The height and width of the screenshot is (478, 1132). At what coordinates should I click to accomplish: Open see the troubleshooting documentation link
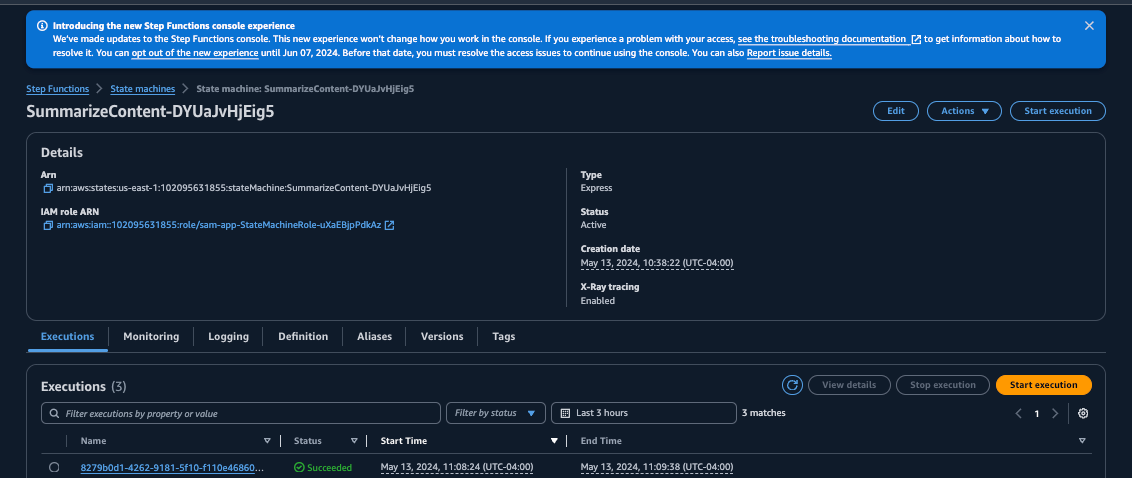[x=822, y=39]
